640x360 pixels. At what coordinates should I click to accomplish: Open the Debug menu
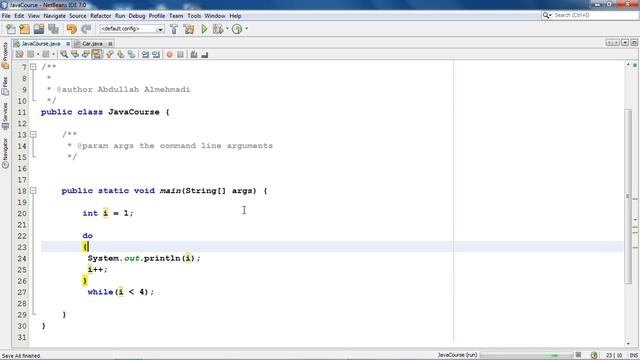pos(137,16)
